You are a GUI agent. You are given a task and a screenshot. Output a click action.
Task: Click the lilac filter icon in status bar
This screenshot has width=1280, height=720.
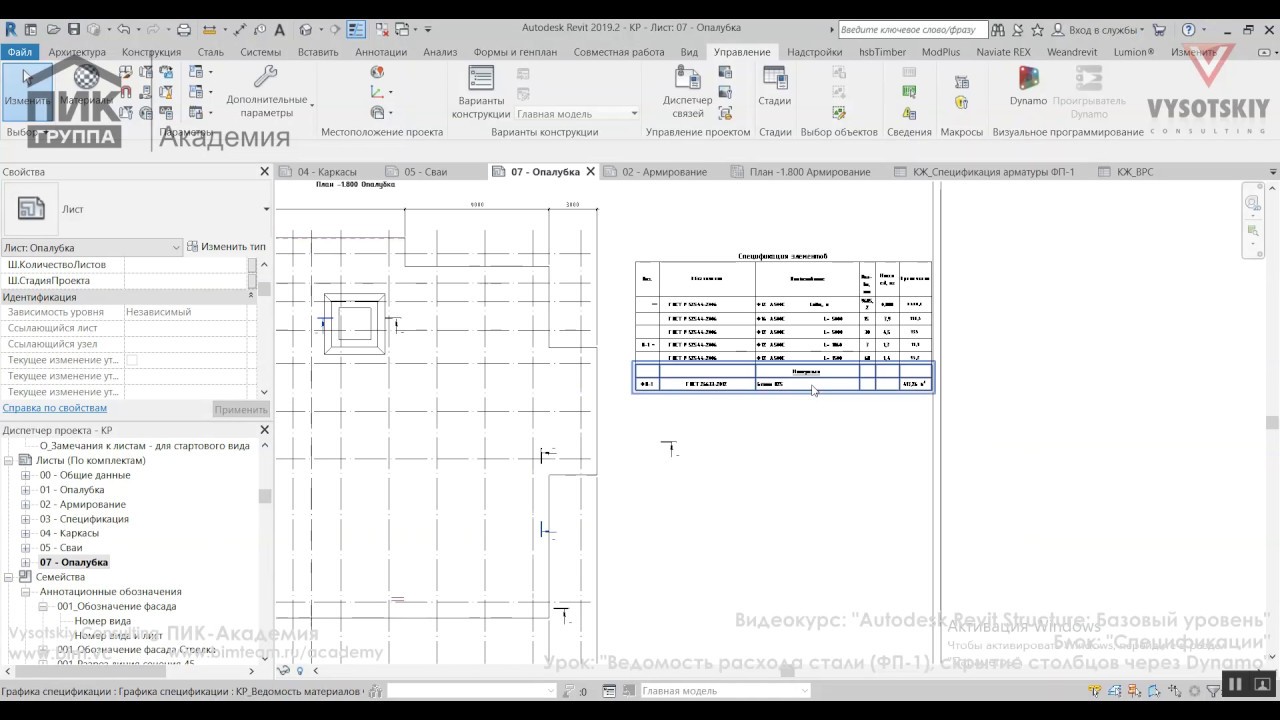pos(1213,691)
